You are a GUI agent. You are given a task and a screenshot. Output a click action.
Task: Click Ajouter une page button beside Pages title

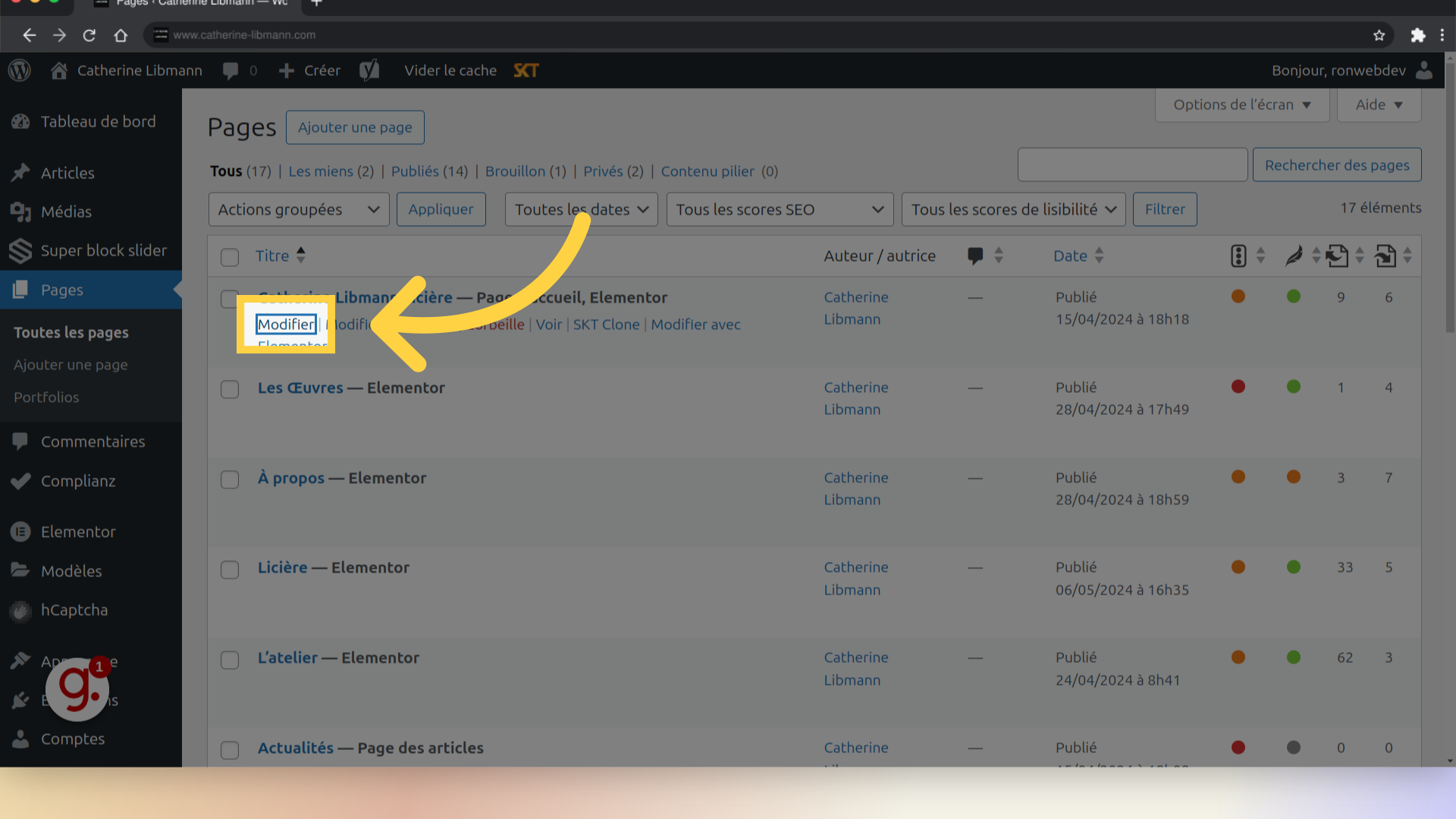pos(355,127)
